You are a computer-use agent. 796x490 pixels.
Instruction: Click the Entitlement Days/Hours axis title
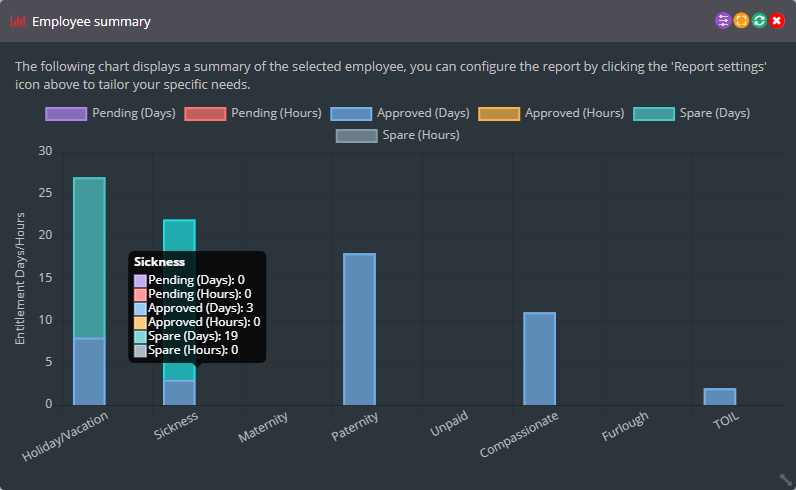pyautogui.click(x=20, y=278)
